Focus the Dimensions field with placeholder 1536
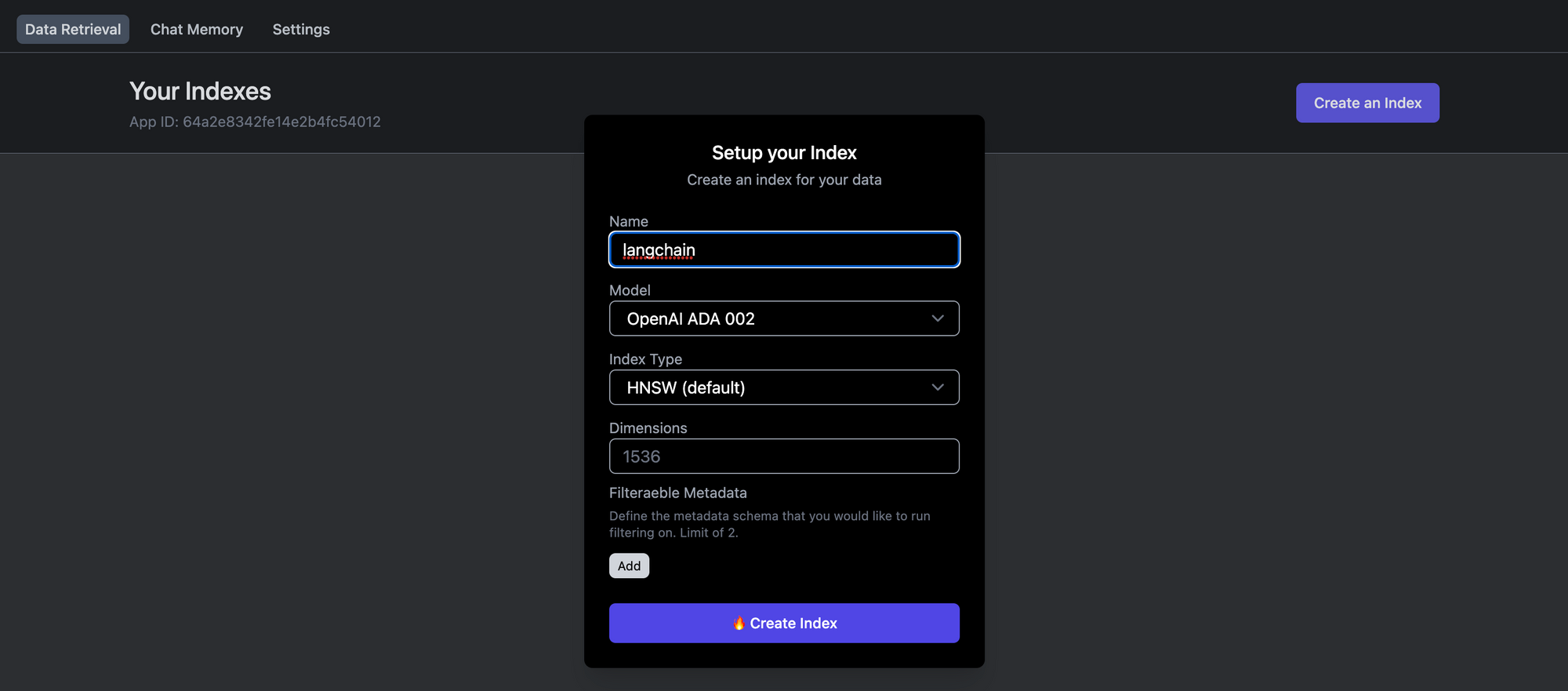Viewport: 1568px width, 691px height. point(784,456)
